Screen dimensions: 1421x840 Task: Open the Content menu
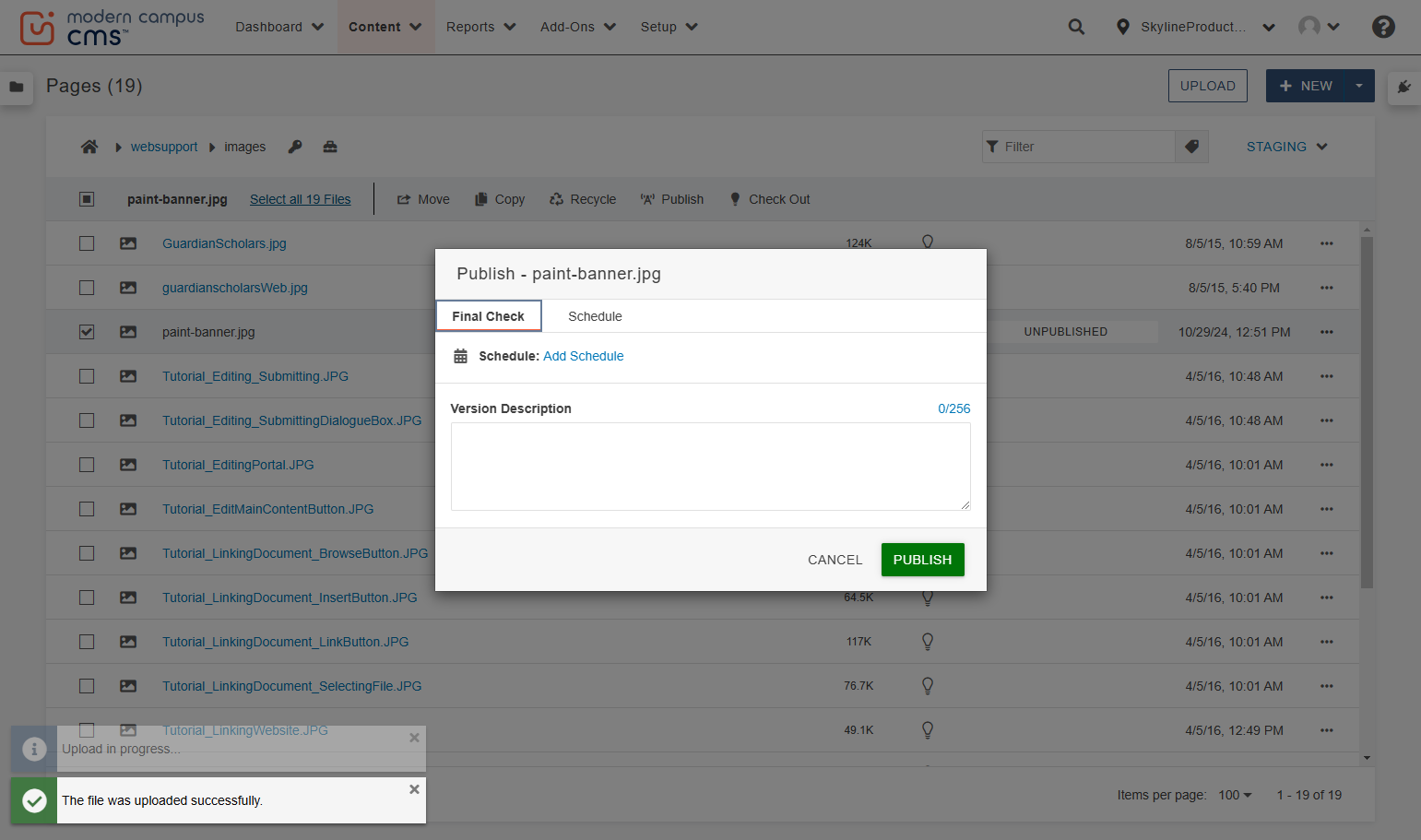[385, 27]
